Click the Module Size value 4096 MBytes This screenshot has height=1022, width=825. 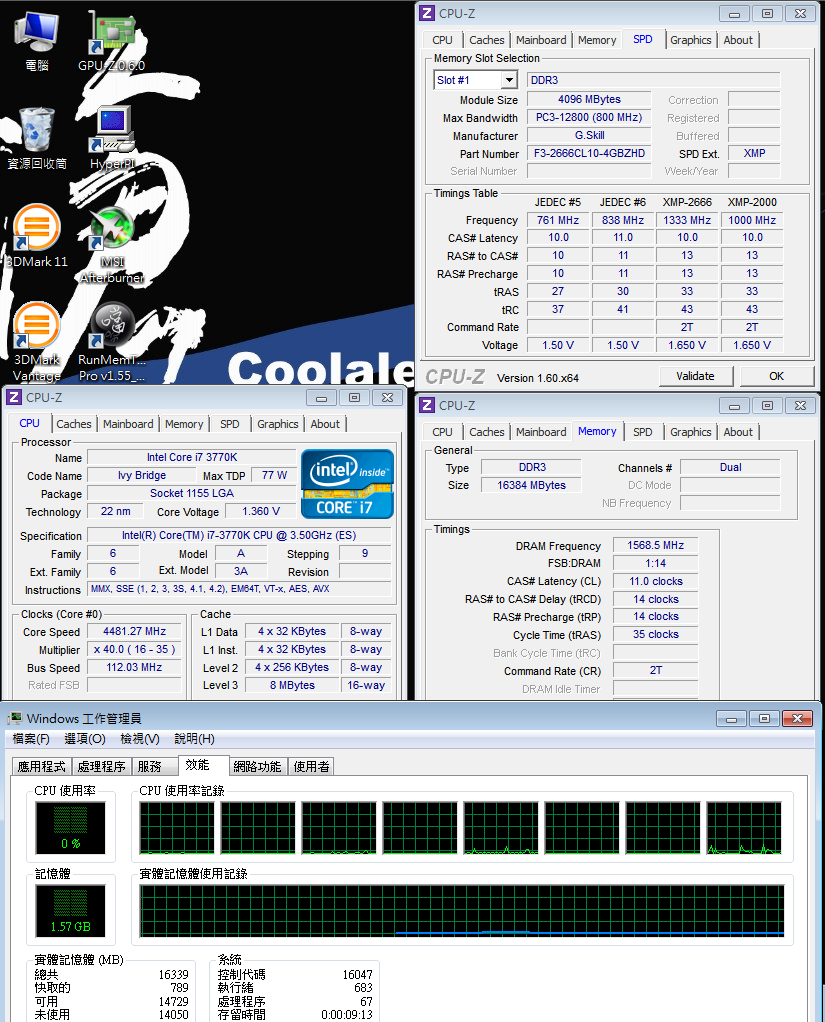tap(589, 99)
